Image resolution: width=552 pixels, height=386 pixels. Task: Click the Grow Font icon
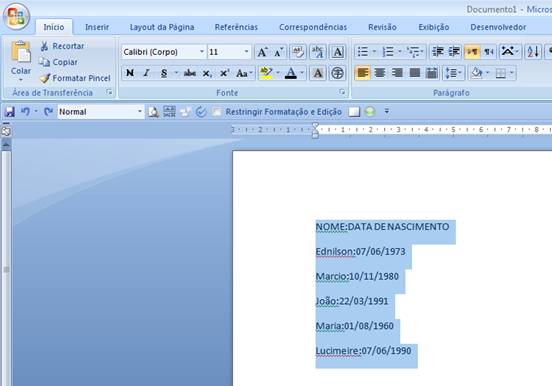pyautogui.click(x=262, y=52)
